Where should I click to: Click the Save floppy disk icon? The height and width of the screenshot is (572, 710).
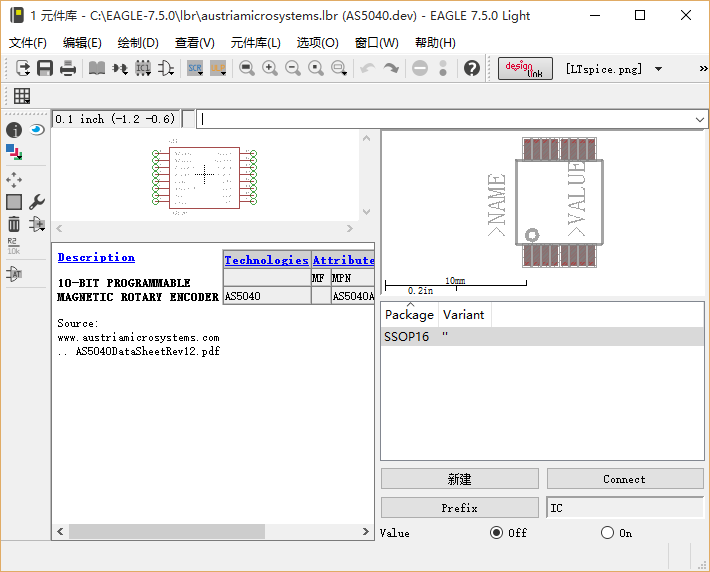click(45, 68)
